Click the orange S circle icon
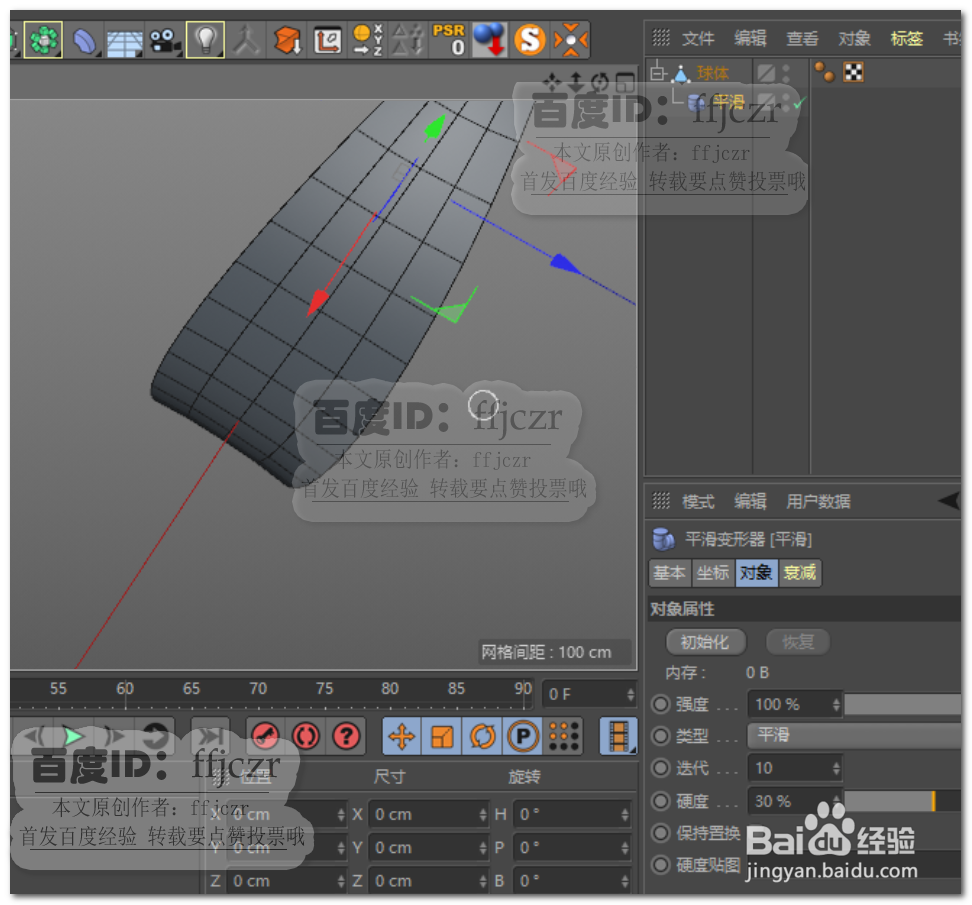This screenshot has width=972, height=905. tap(530, 40)
